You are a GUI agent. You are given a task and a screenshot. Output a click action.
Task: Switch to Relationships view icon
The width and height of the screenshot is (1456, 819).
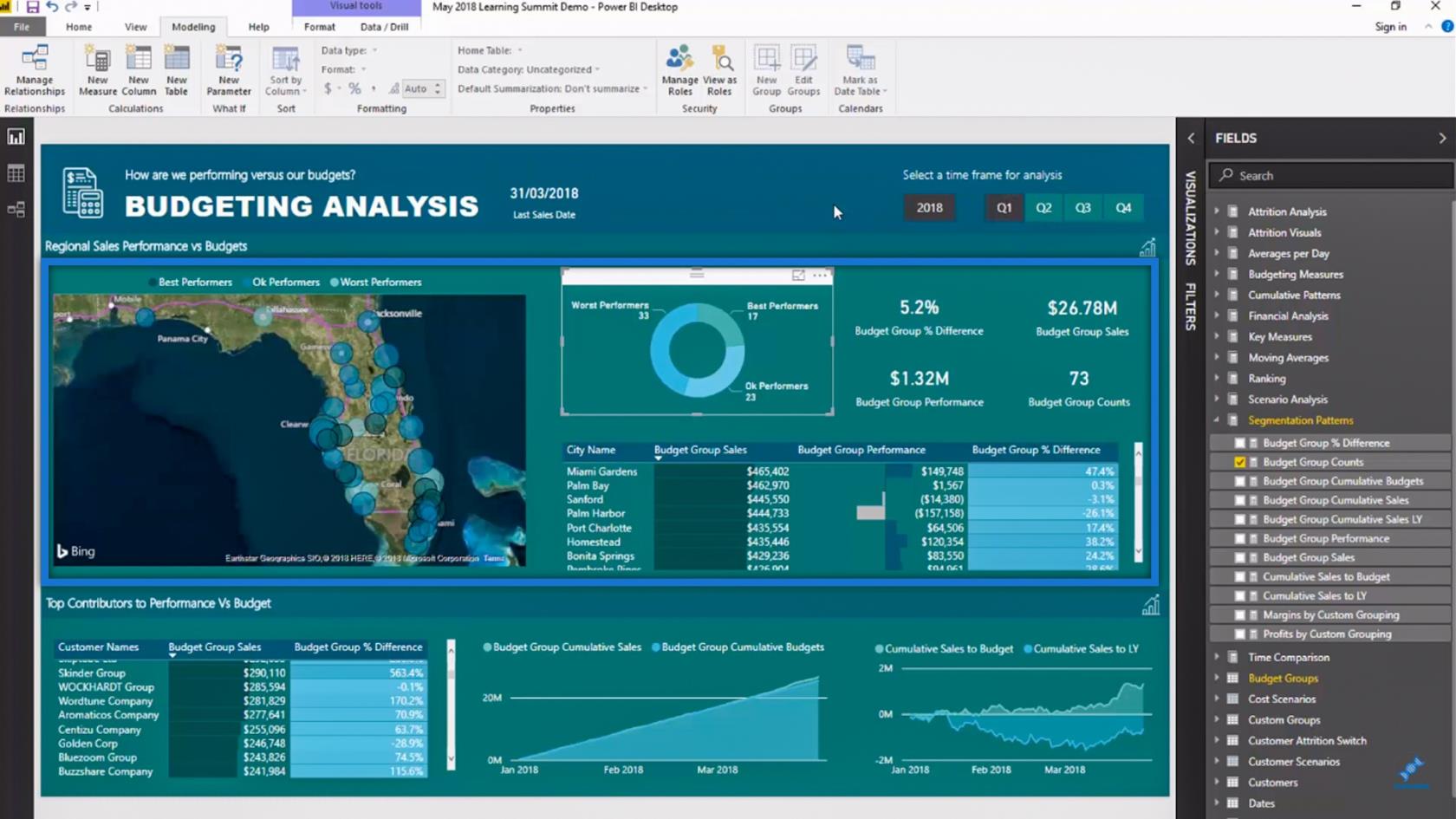tap(16, 210)
